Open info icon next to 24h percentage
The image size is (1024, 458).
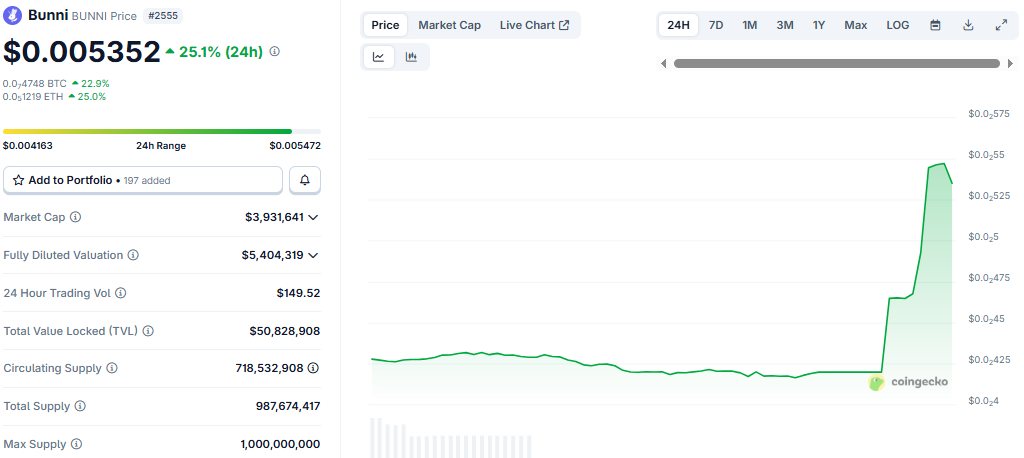click(x=275, y=52)
